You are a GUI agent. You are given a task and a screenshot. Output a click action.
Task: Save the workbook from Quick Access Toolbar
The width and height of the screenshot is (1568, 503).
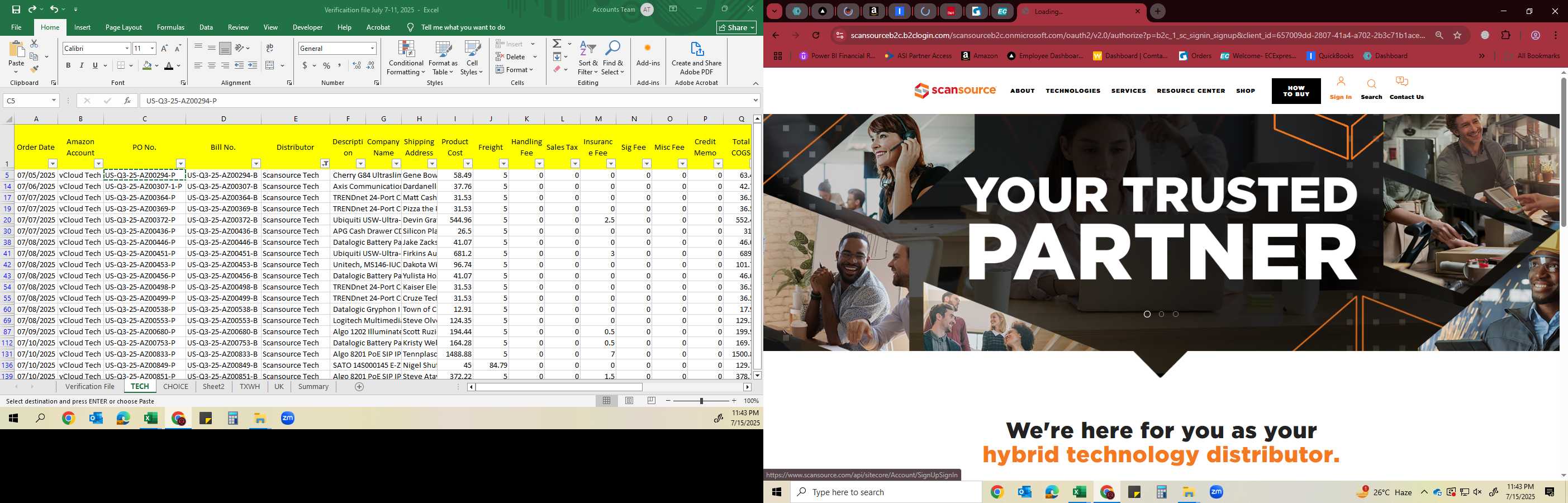[x=16, y=10]
